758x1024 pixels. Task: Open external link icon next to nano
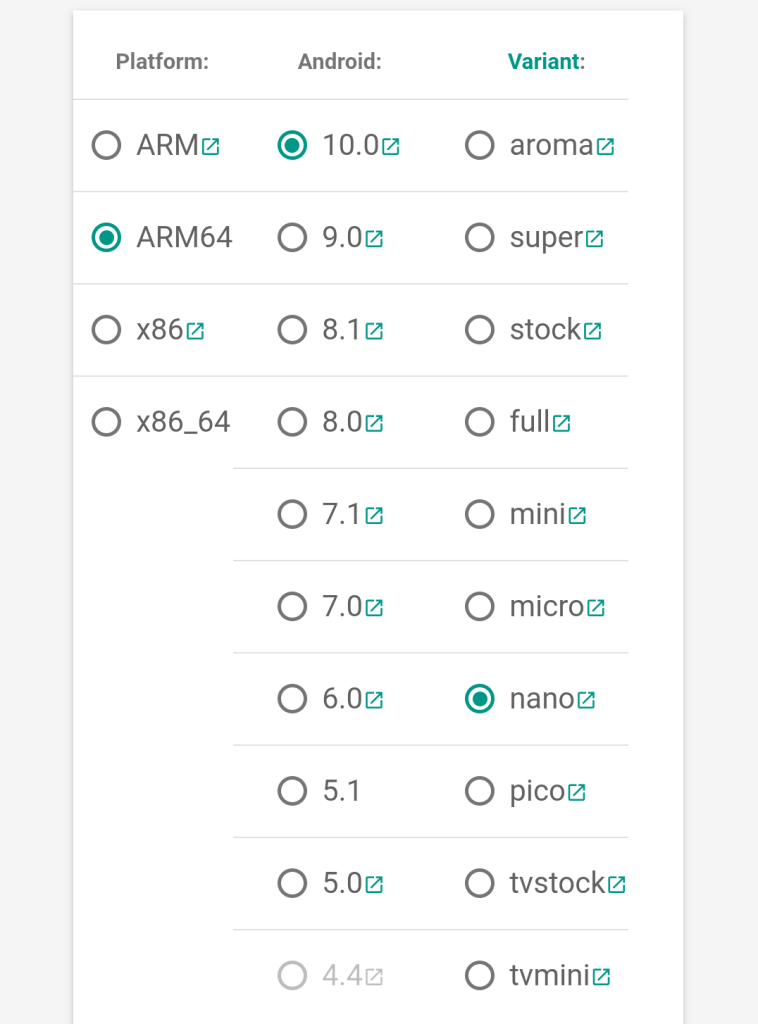pos(586,701)
